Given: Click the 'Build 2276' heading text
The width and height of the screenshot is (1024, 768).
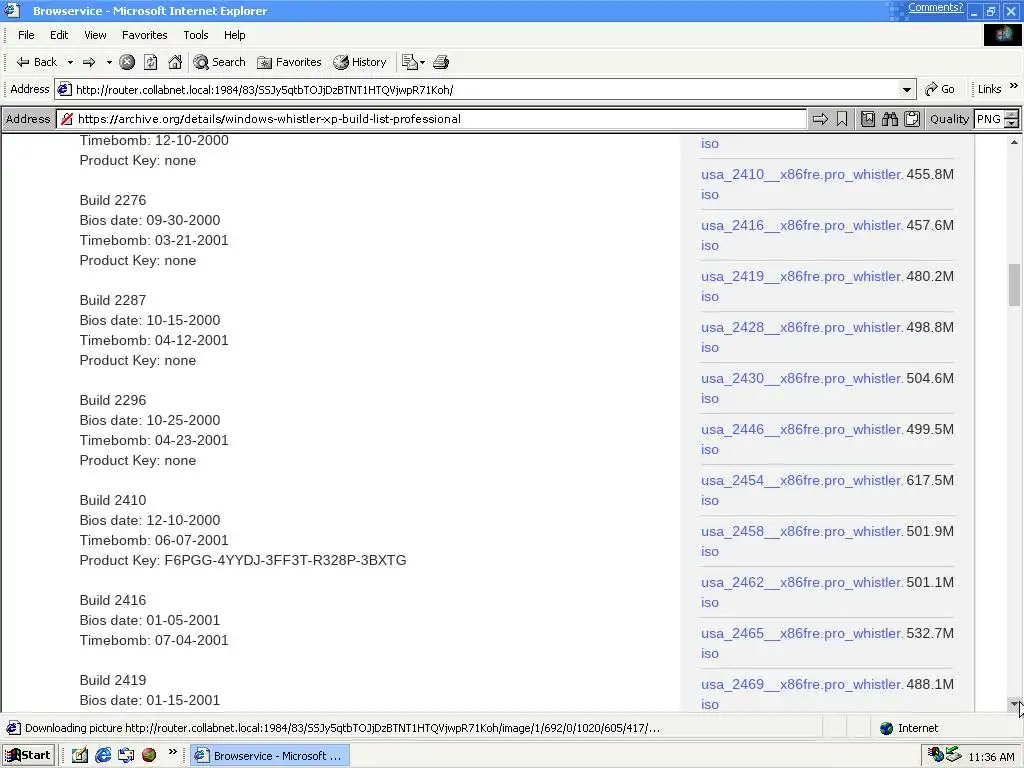Looking at the screenshot, I should [x=113, y=200].
